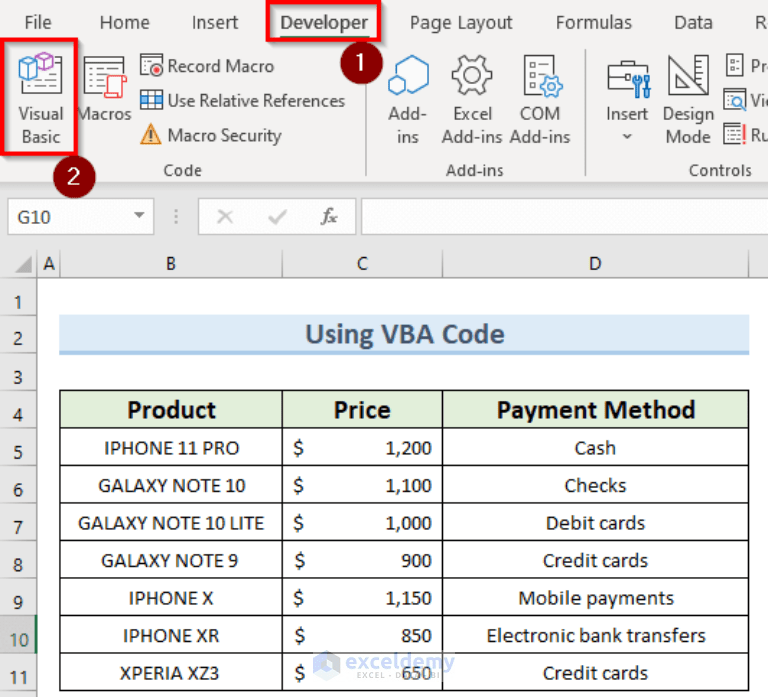Select the 'Mobile payments' cell
The image size is (768, 697).
tap(595, 598)
